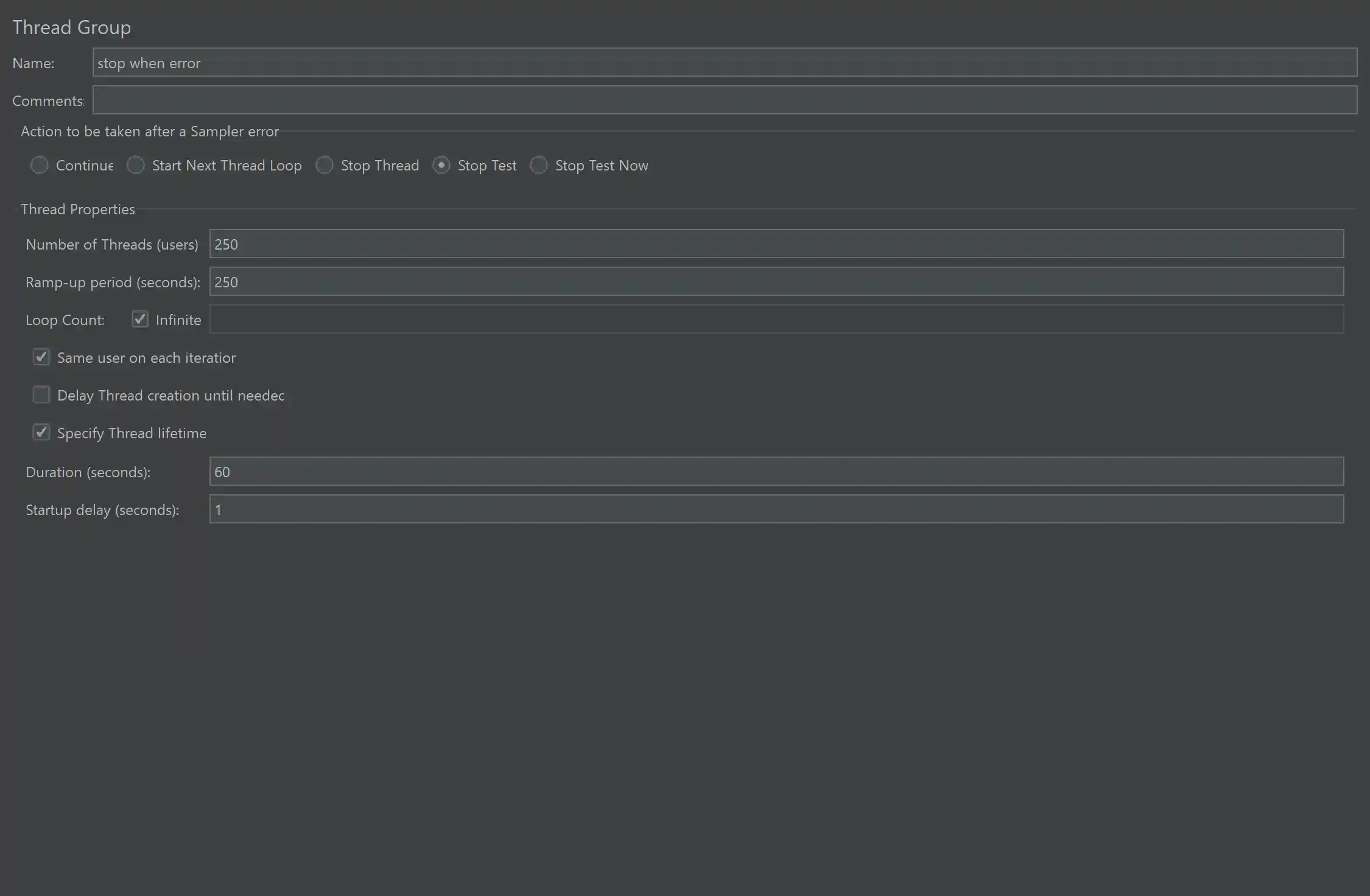1370x896 pixels.
Task: Click the Number of Threads input field
Action: click(776, 244)
